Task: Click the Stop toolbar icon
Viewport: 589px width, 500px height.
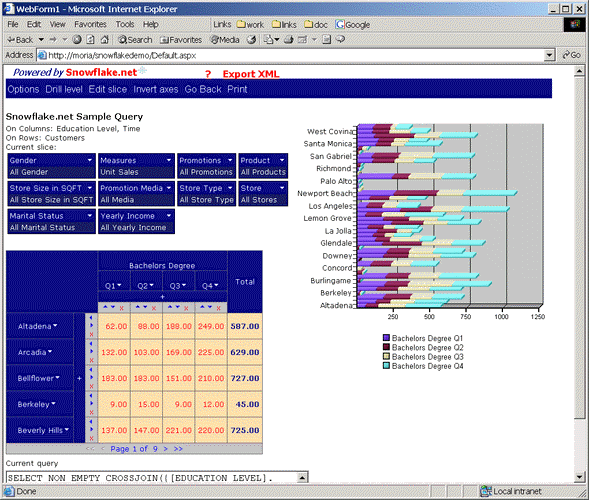Action: pos(77,39)
